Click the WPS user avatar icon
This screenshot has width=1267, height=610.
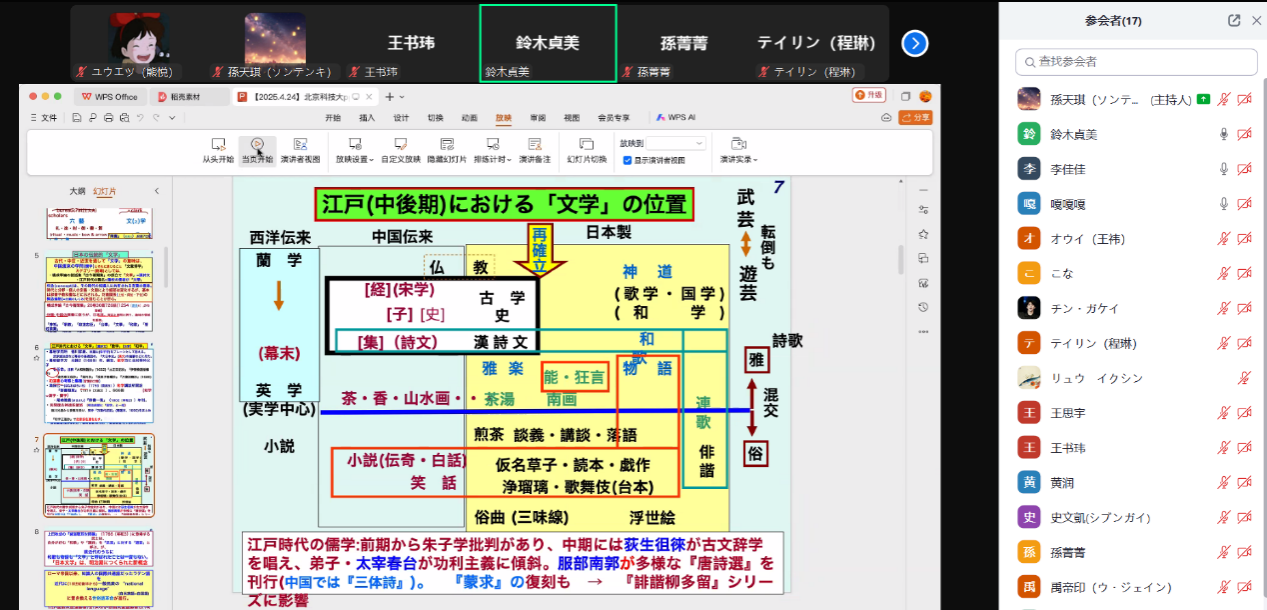[925, 96]
